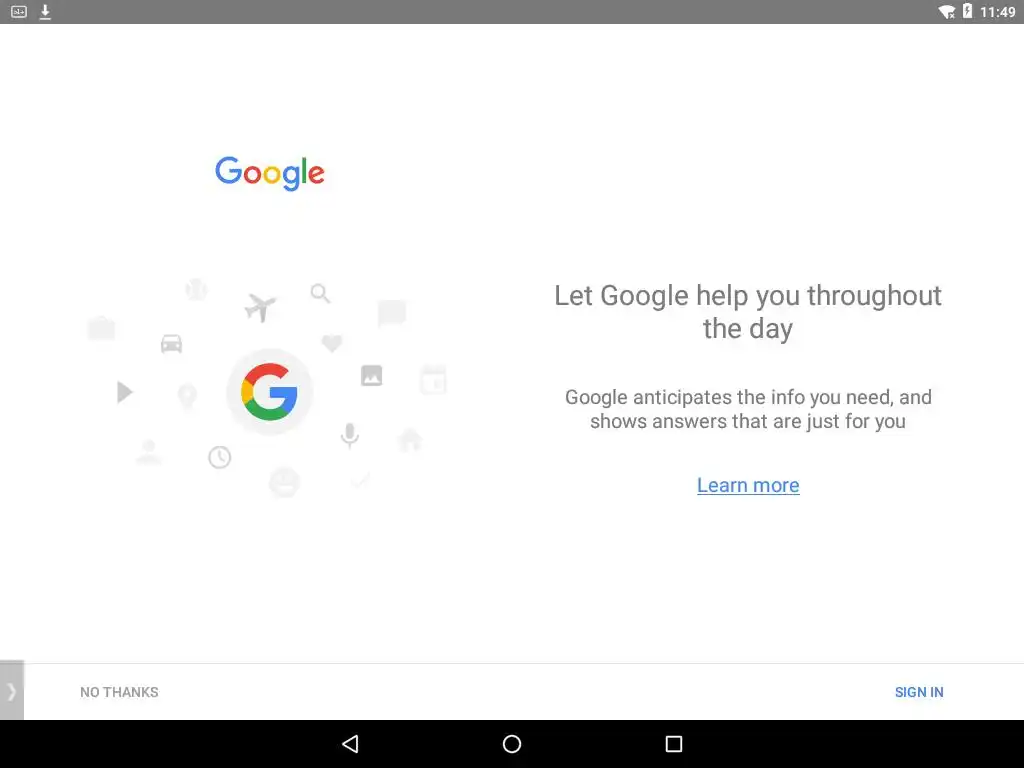Tap the location pin icon

pos(187,396)
